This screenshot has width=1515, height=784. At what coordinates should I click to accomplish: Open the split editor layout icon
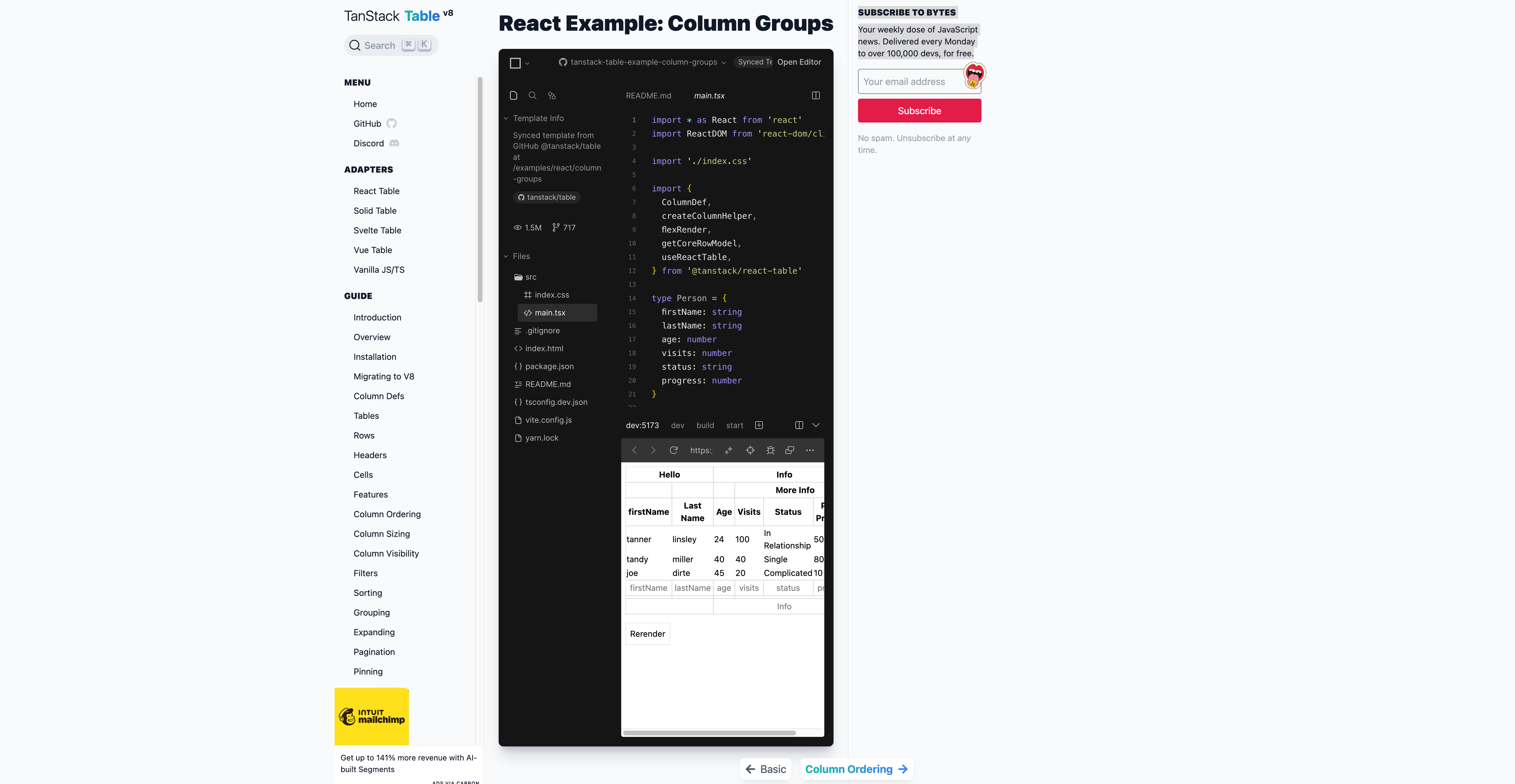pyautogui.click(x=816, y=95)
